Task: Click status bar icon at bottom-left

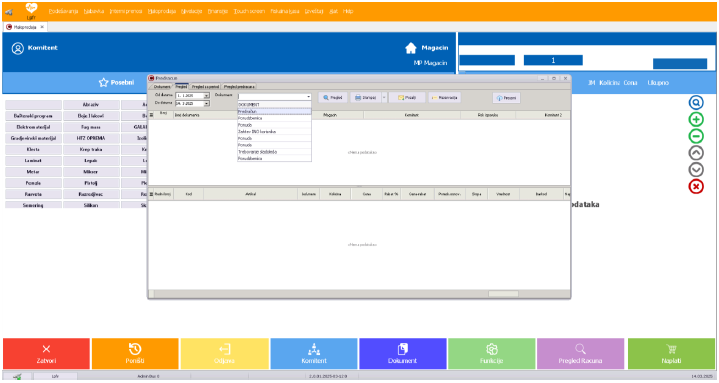Action: 17,376
